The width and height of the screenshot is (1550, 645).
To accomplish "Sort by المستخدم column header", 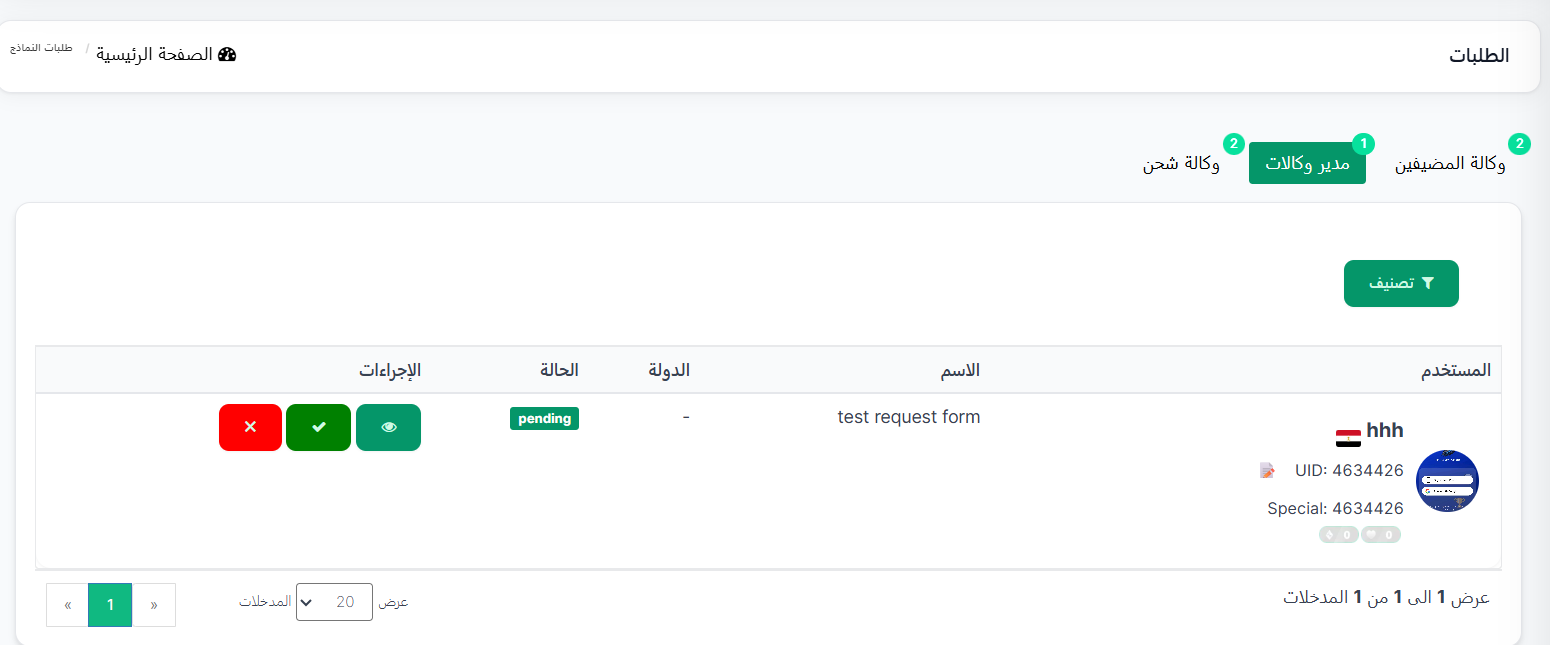I will point(1455,370).
